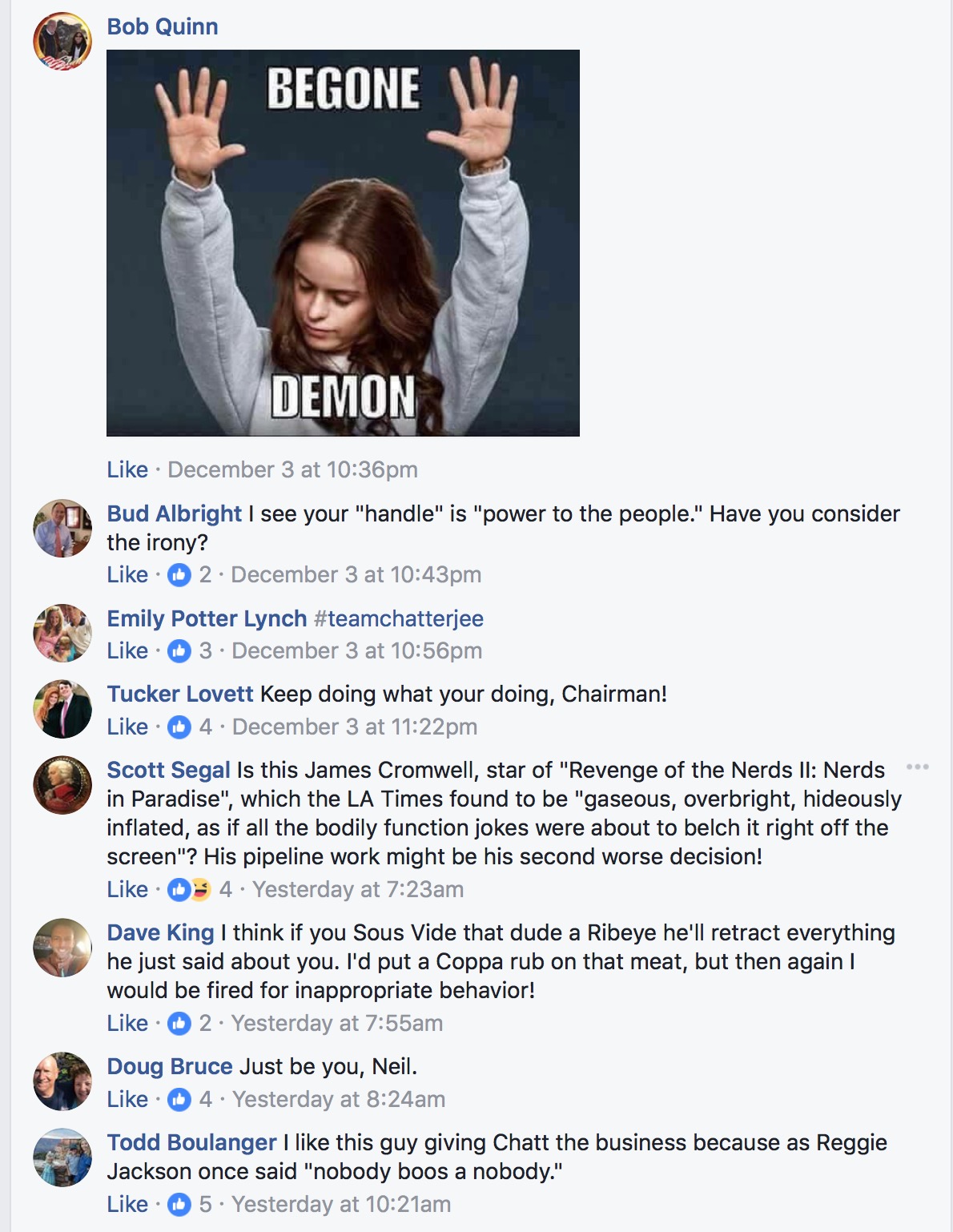Click laughing reaction icon on Scott Segal's comment
Image resolution: width=953 pixels, height=1232 pixels.
[200, 889]
